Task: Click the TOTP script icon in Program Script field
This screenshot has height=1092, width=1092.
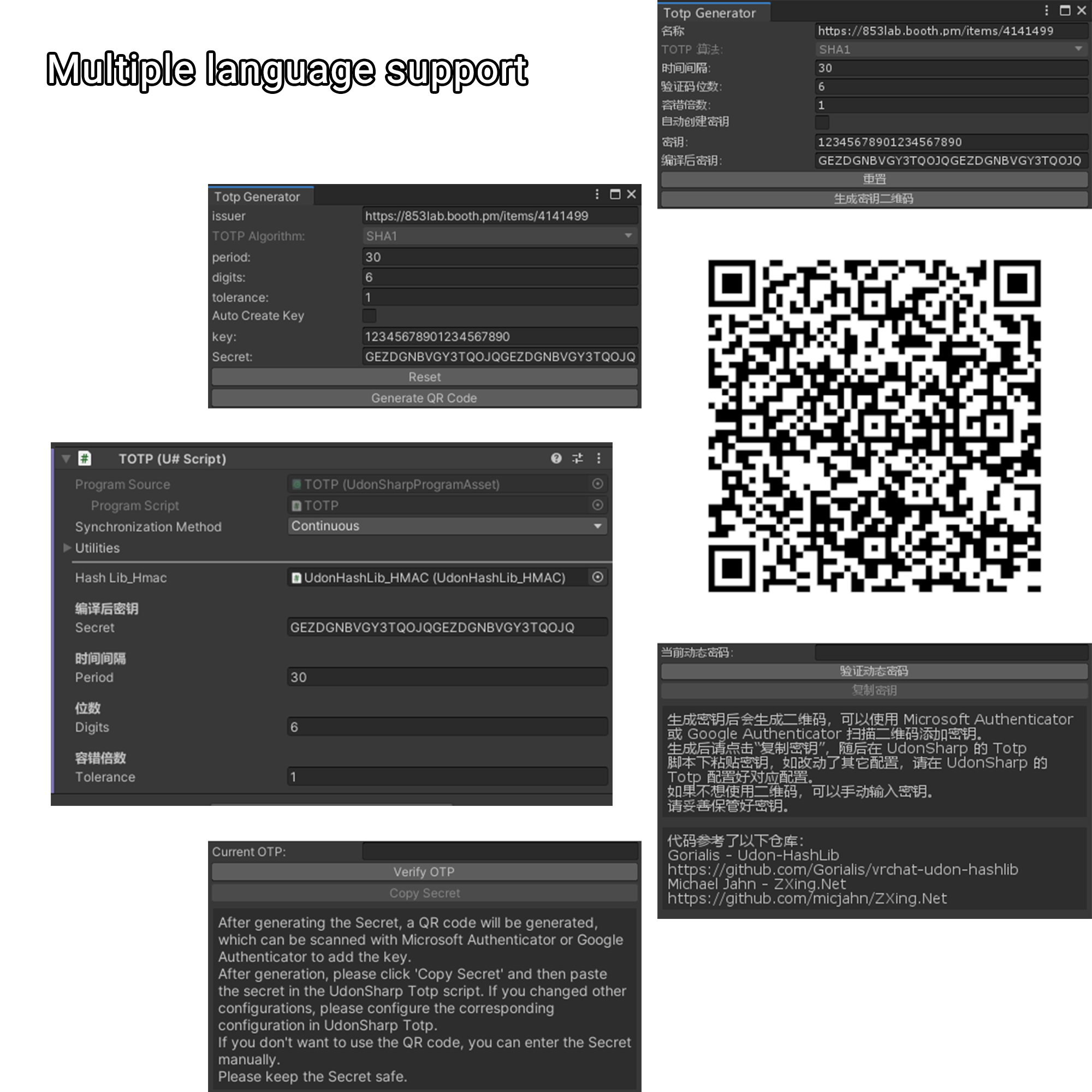Action: 296,505
